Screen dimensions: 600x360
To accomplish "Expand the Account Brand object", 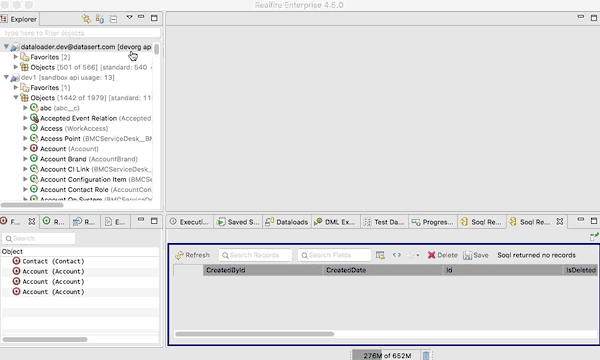I will point(25,159).
